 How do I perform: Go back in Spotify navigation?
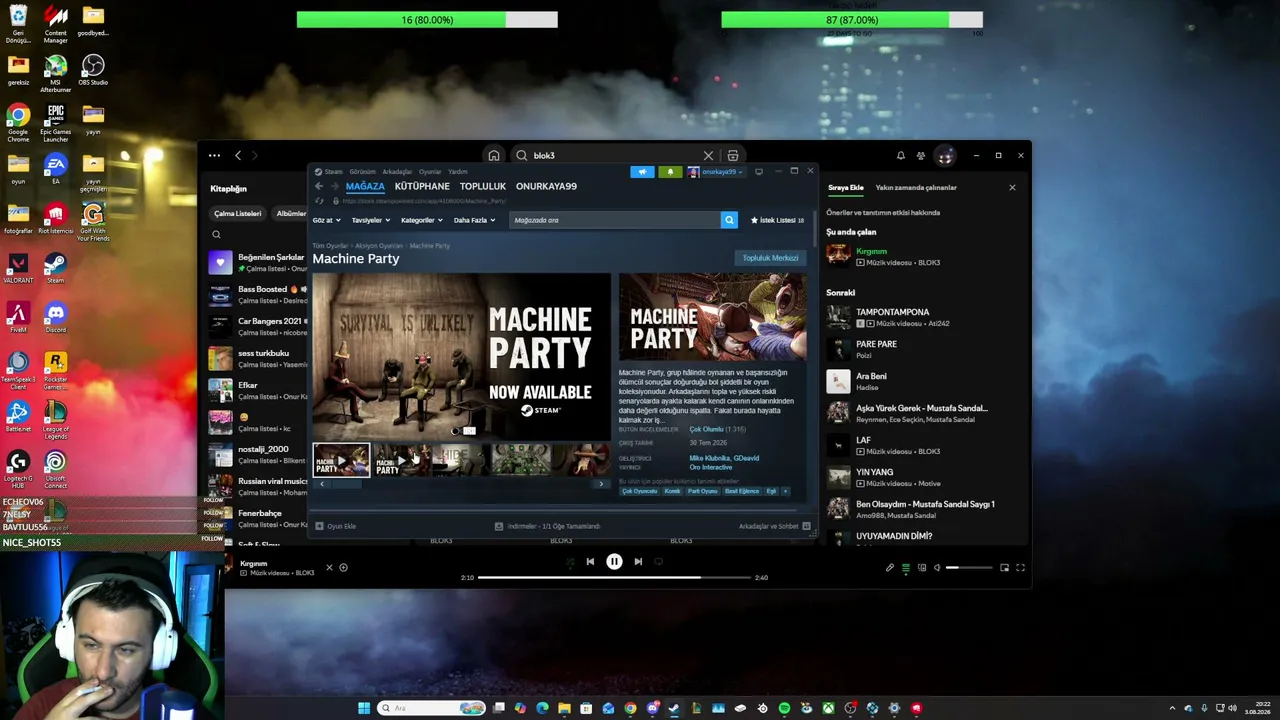click(x=238, y=155)
